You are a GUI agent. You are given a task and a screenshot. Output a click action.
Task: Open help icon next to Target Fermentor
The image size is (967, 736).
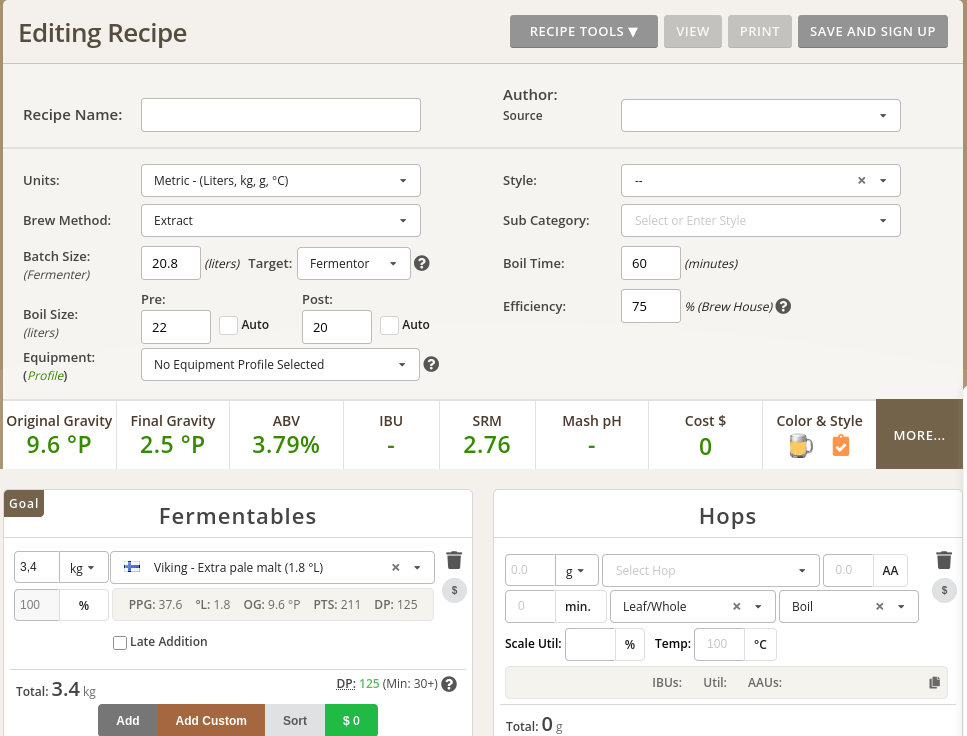pos(422,264)
